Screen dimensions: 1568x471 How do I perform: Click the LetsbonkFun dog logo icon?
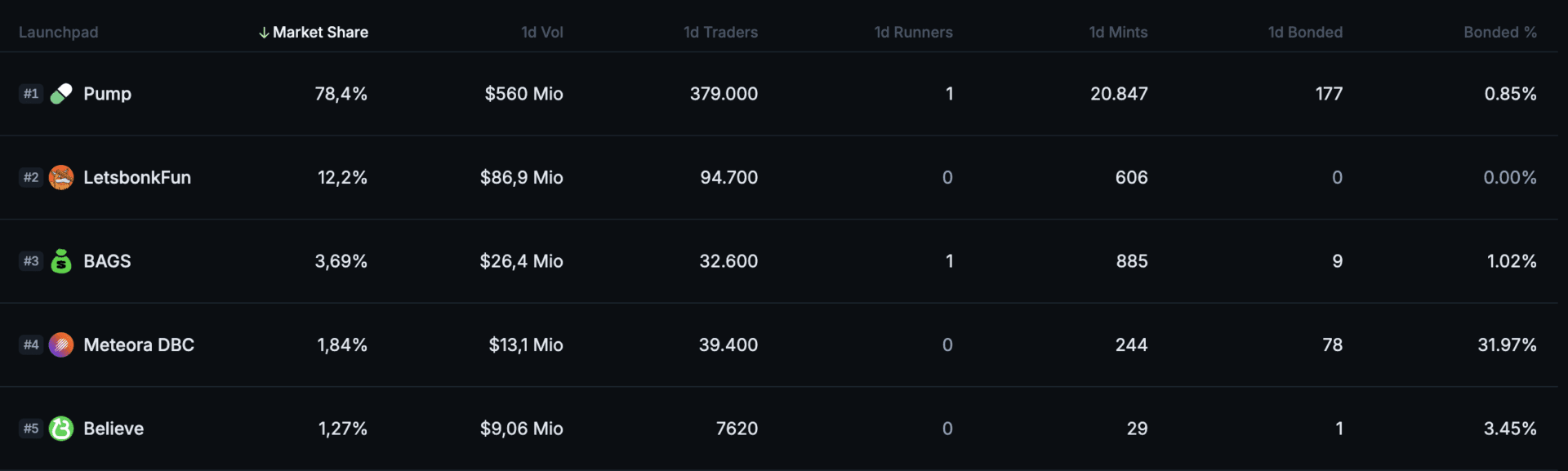click(61, 177)
